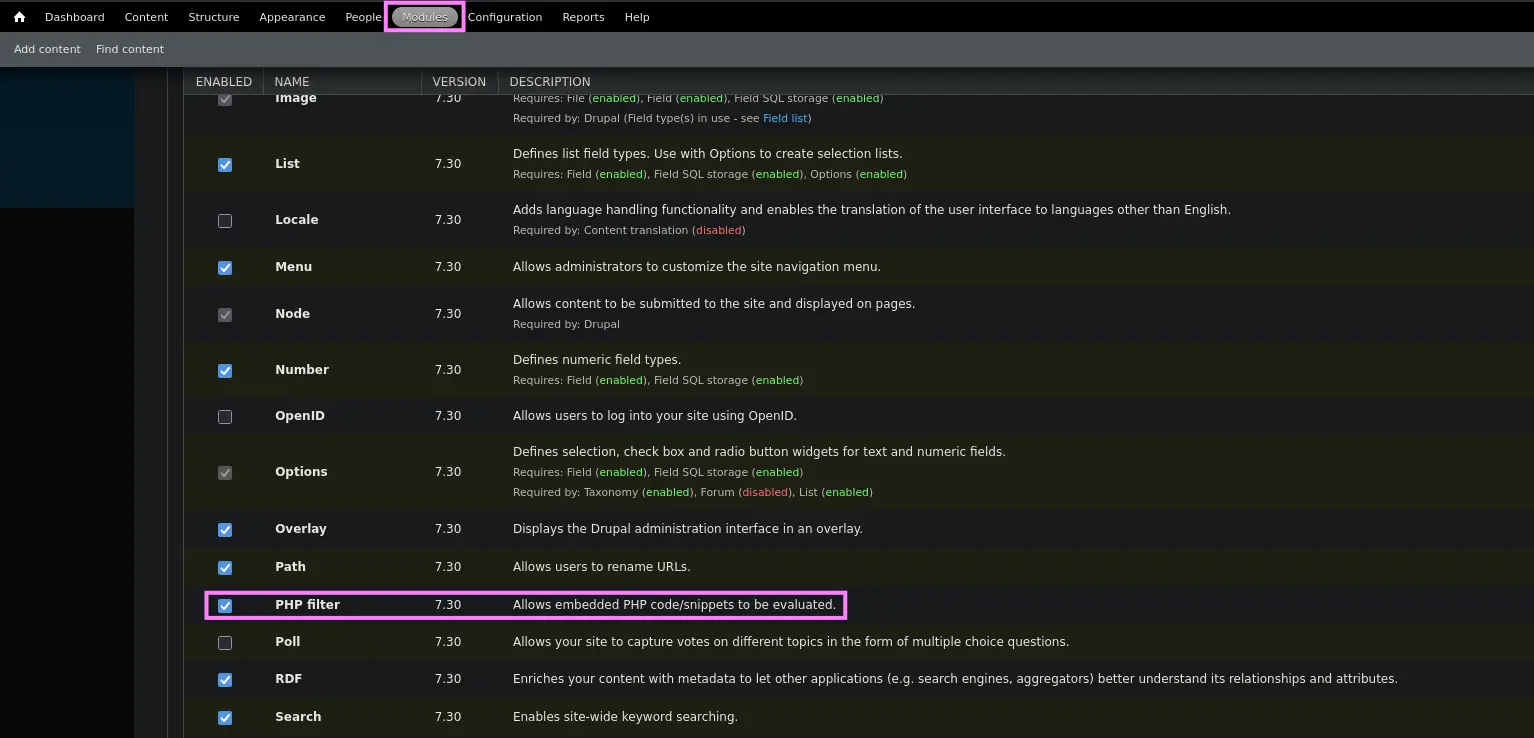Open the Field list link
The height and width of the screenshot is (738, 1534).
[x=785, y=118]
